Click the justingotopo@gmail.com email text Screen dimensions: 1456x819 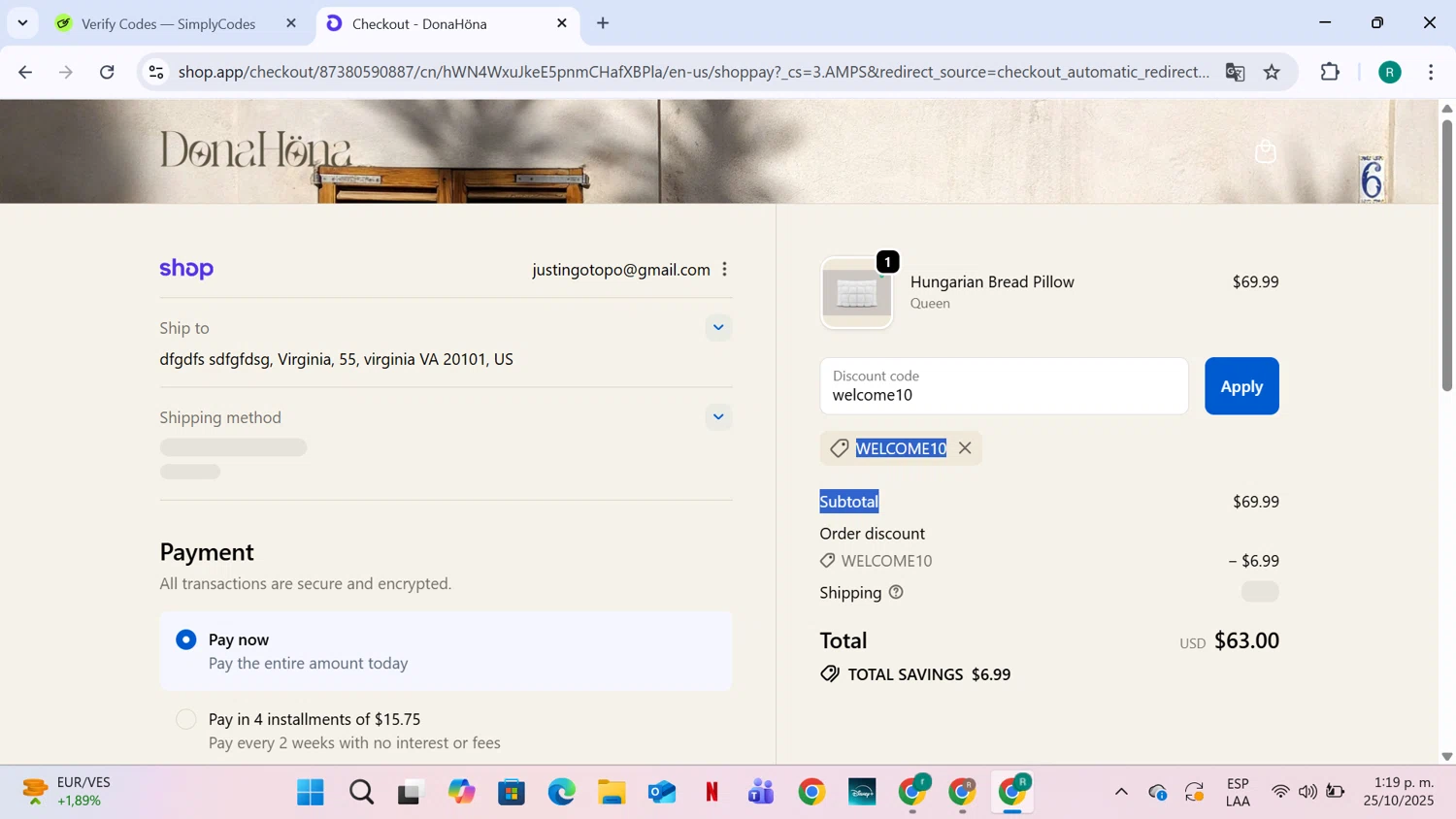coord(621,270)
